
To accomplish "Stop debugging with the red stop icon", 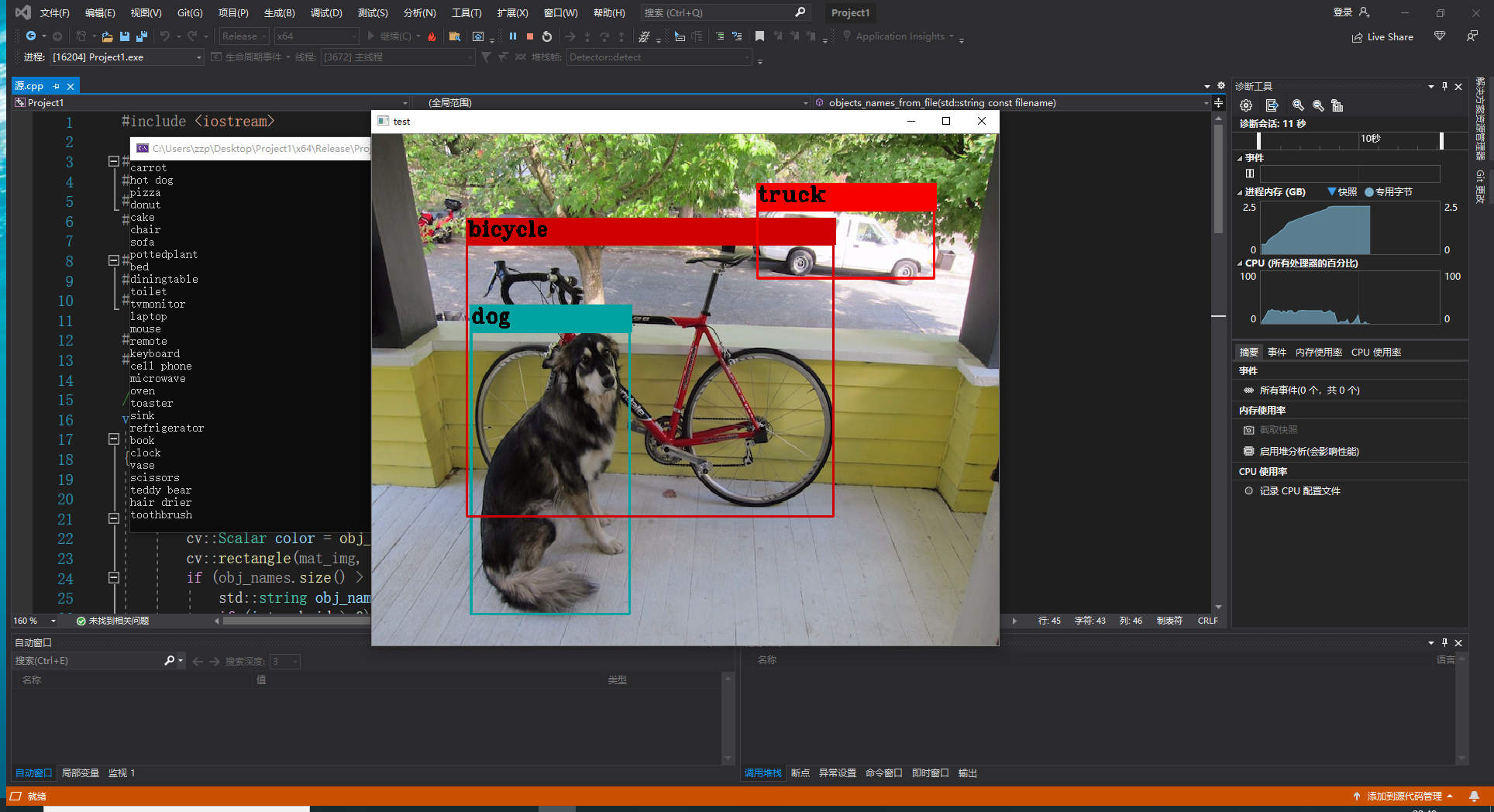I will 530,36.
